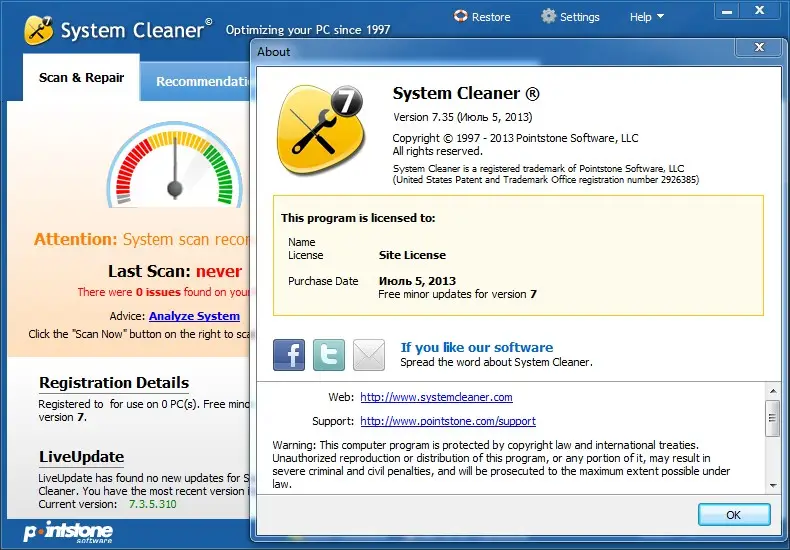Click the Analyze System advice link
The width and height of the screenshot is (790, 550).
coord(194,316)
